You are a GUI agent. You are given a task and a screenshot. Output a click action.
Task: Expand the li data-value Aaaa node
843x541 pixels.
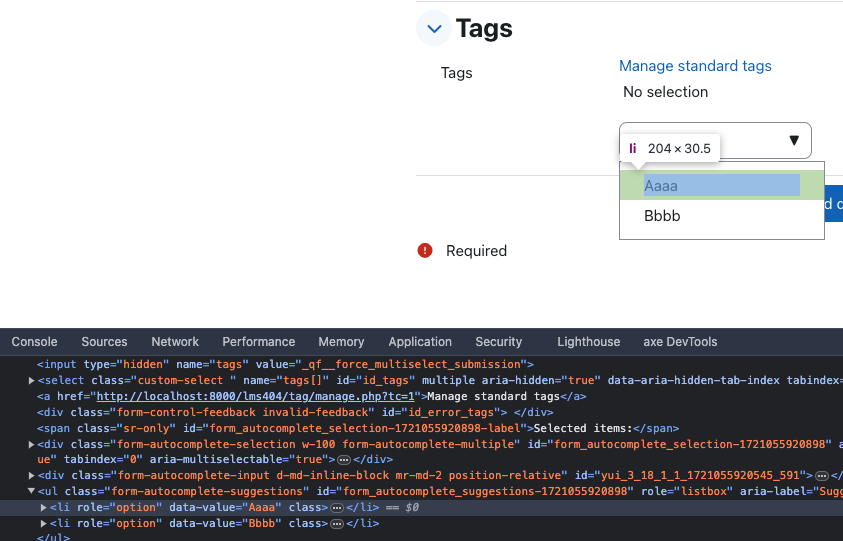pyautogui.click(x=44, y=507)
